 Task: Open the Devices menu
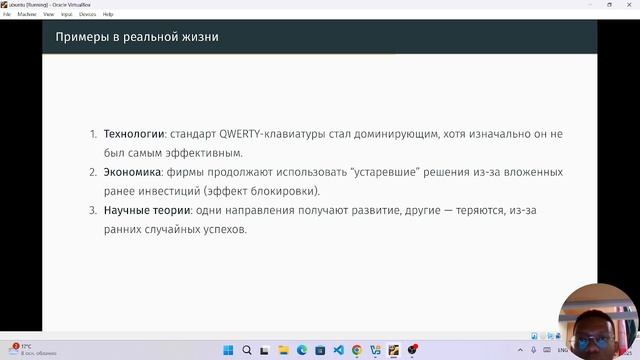tap(87, 14)
